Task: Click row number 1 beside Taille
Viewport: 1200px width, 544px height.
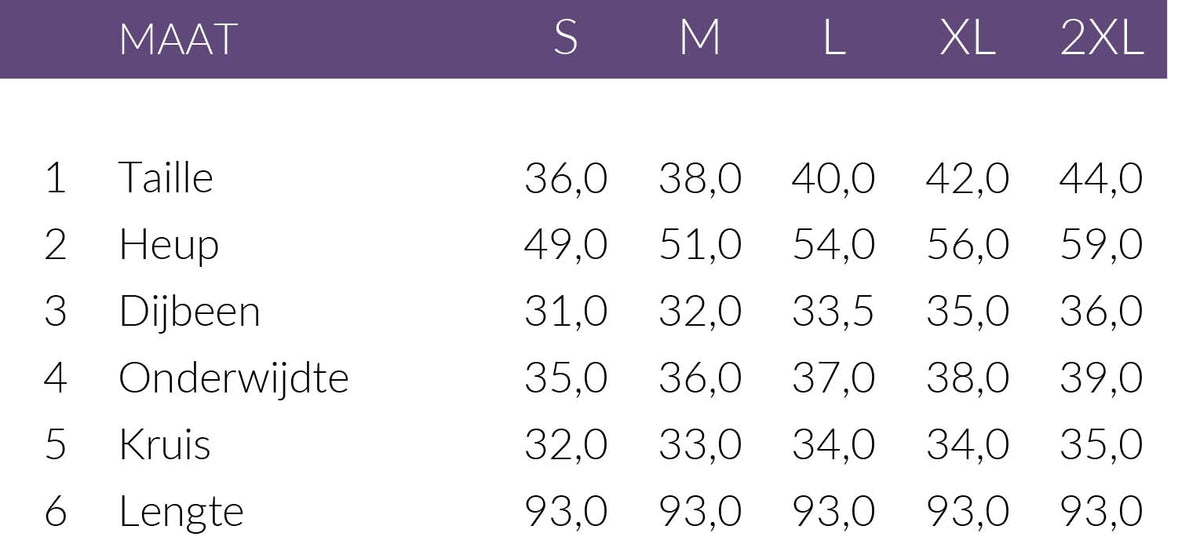Action: [x=55, y=179]
